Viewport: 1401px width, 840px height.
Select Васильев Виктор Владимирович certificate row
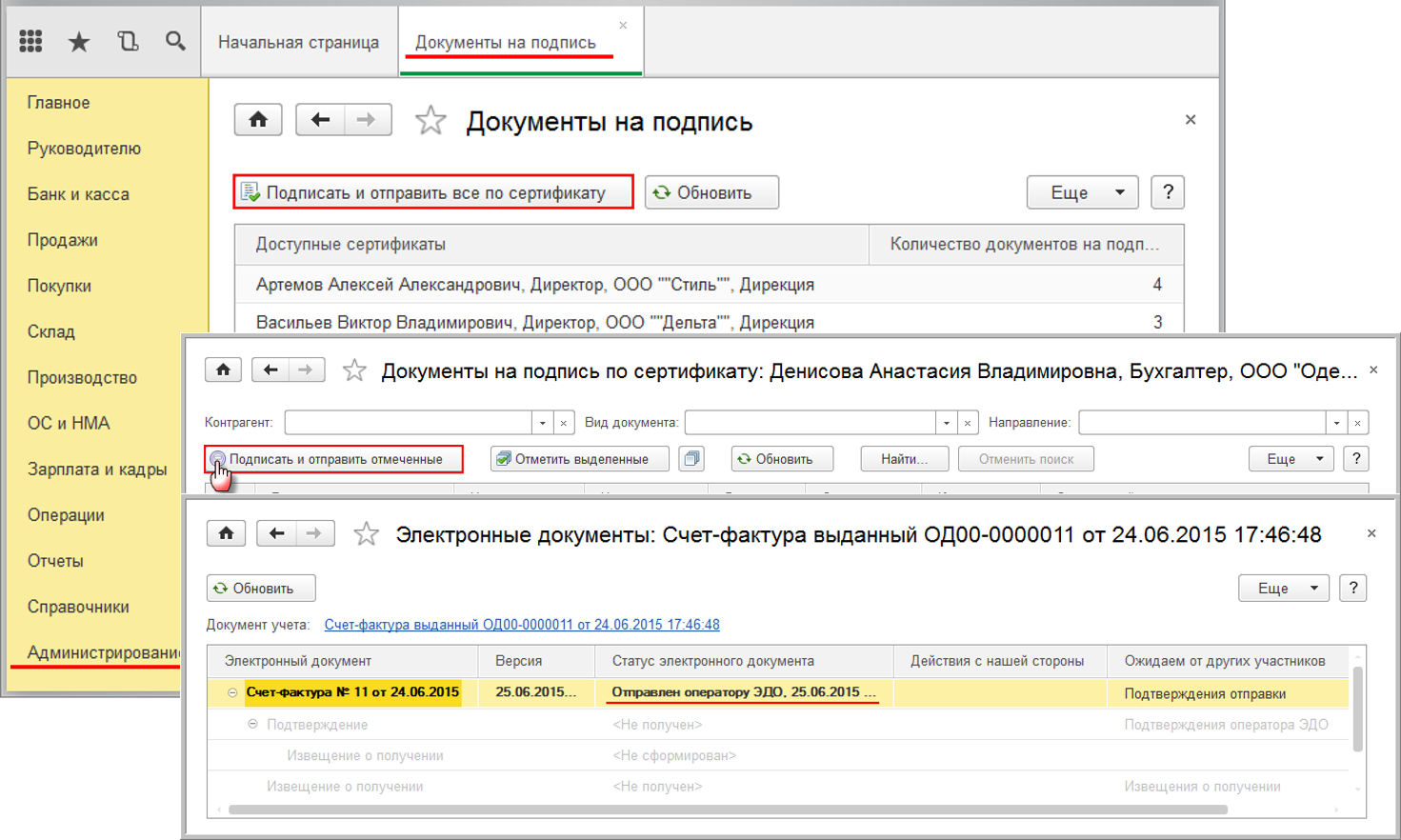pos(710,322)
